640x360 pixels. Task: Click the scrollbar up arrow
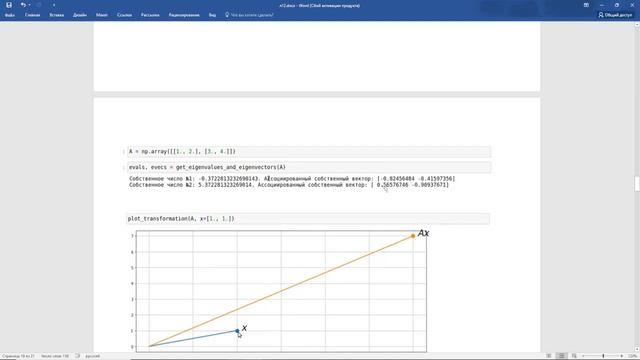click(x=637, y=24)
